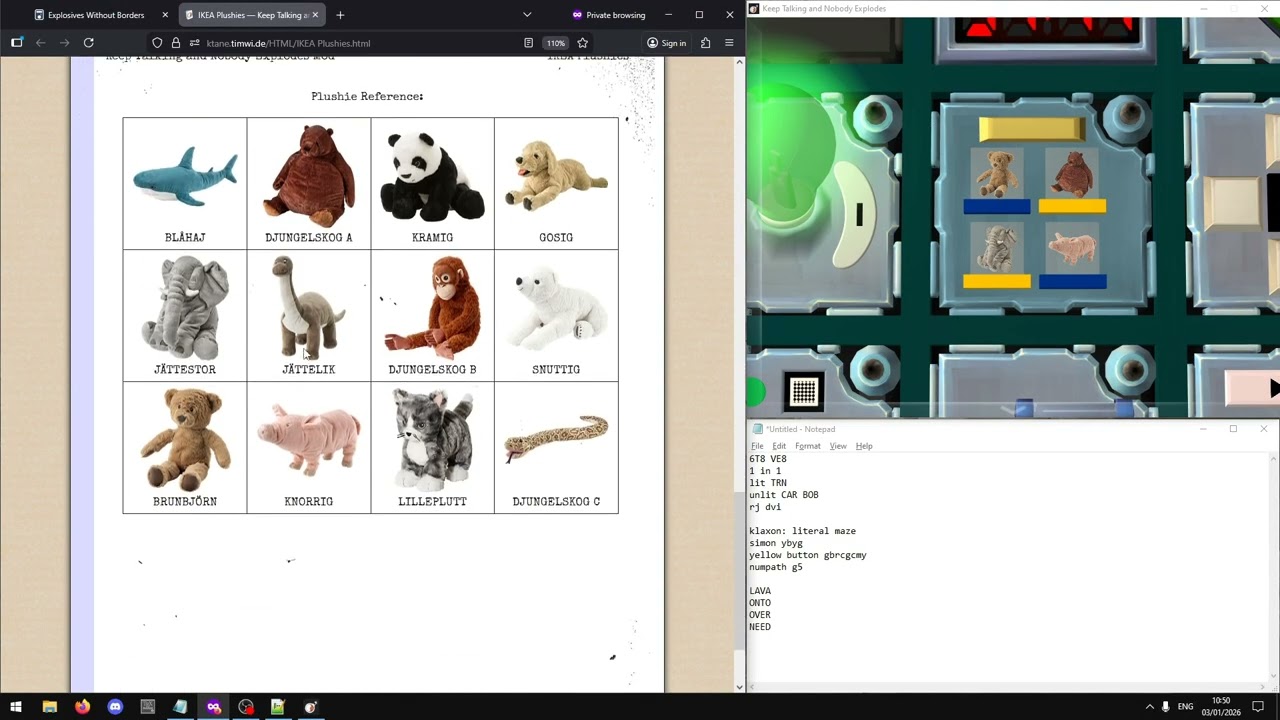Viewport: 1280px width, 720px height.
Task: Select the pig plushie on module
Action: pos(1072,248)
